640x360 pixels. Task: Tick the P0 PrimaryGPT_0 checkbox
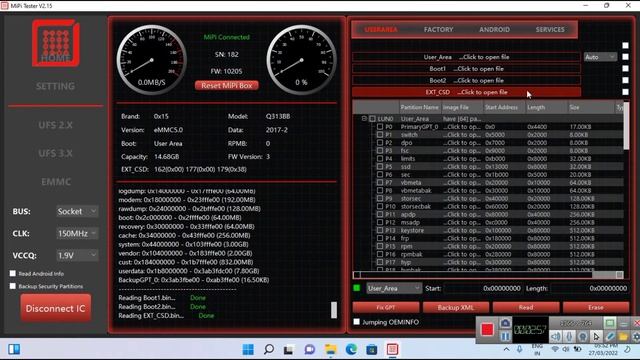tap(380, 127)
